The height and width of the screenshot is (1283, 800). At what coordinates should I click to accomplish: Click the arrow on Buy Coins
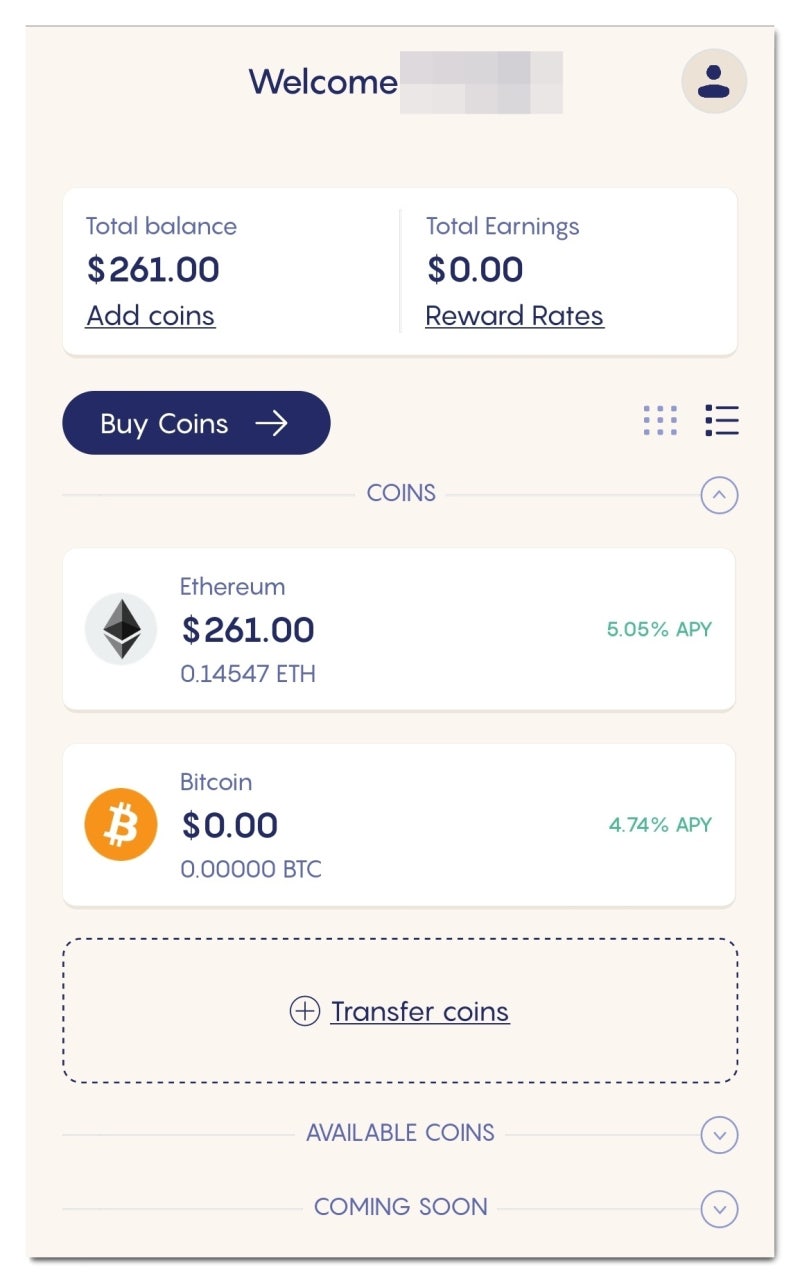coord(271,424)
